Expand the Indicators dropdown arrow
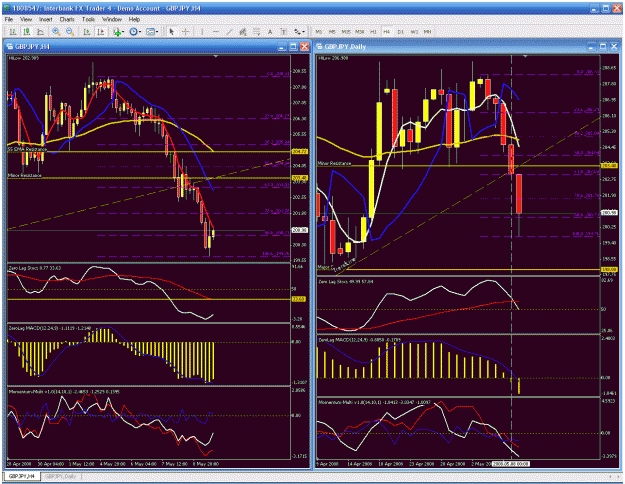625x484 pixels. [x=123, y=32]
